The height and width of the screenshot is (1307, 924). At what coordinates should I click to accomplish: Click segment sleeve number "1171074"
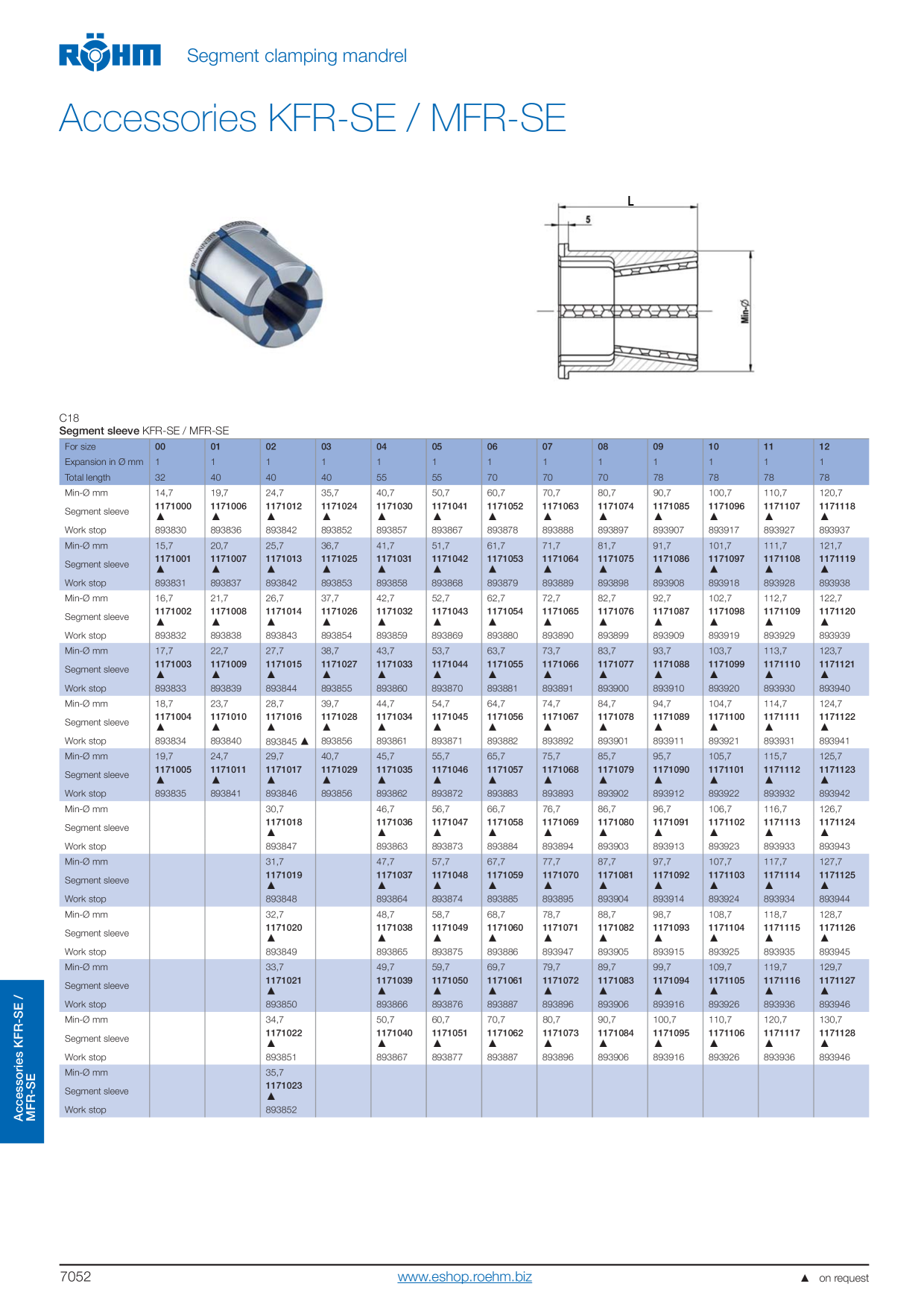(x=616, y=507)
